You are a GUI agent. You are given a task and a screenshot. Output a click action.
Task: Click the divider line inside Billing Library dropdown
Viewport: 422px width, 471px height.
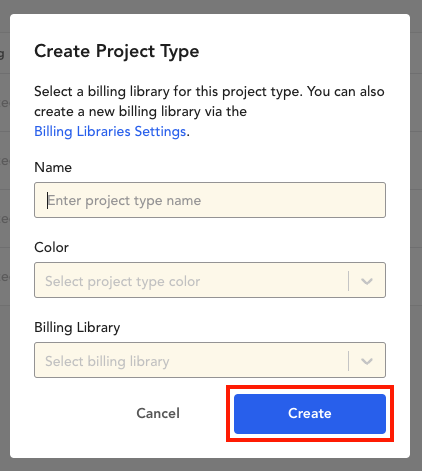[x=349, y=361]
